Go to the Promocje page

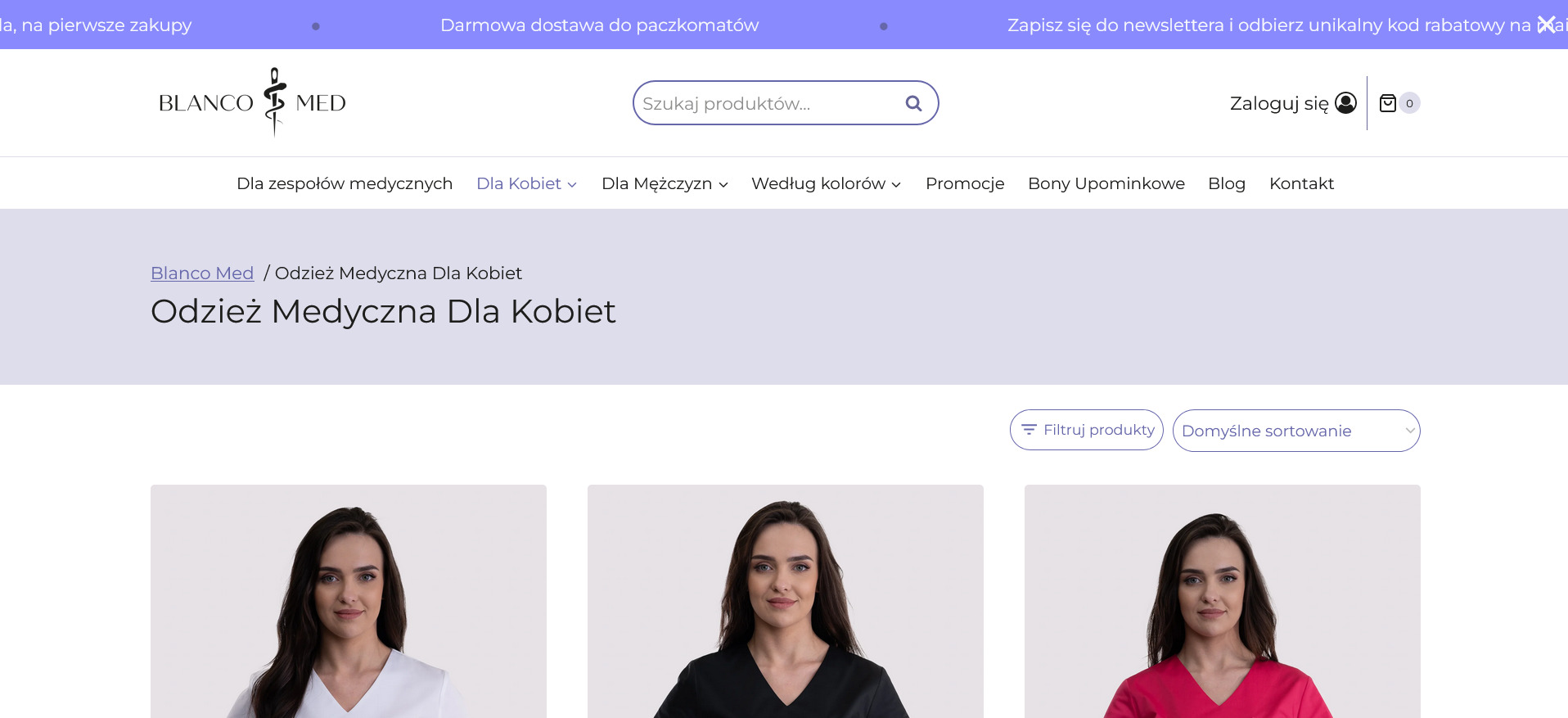[965, 183]
